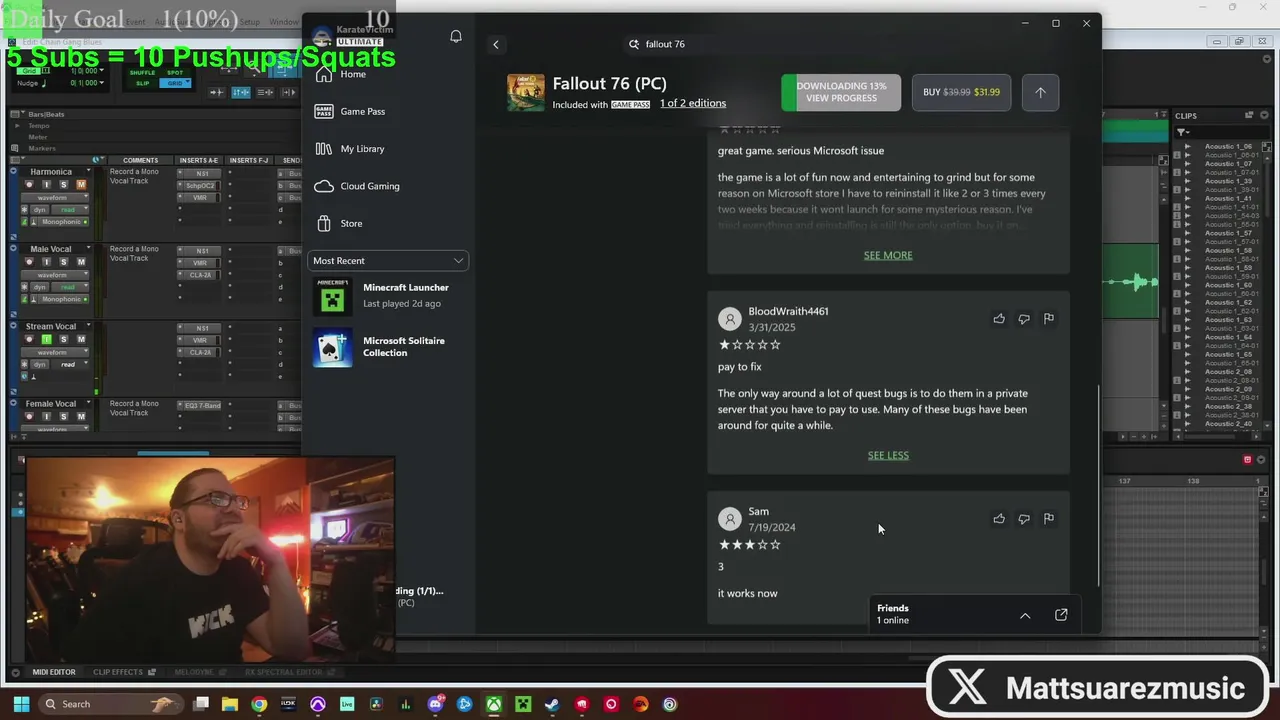Click Downloading 13% View Progress button
1280x720 pixels.
[841, 92]
